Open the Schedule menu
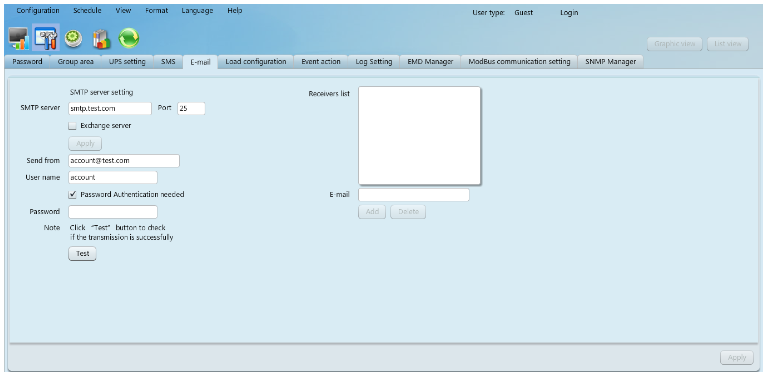The width and height of the screenshot is (767, 378). (87, 10)
